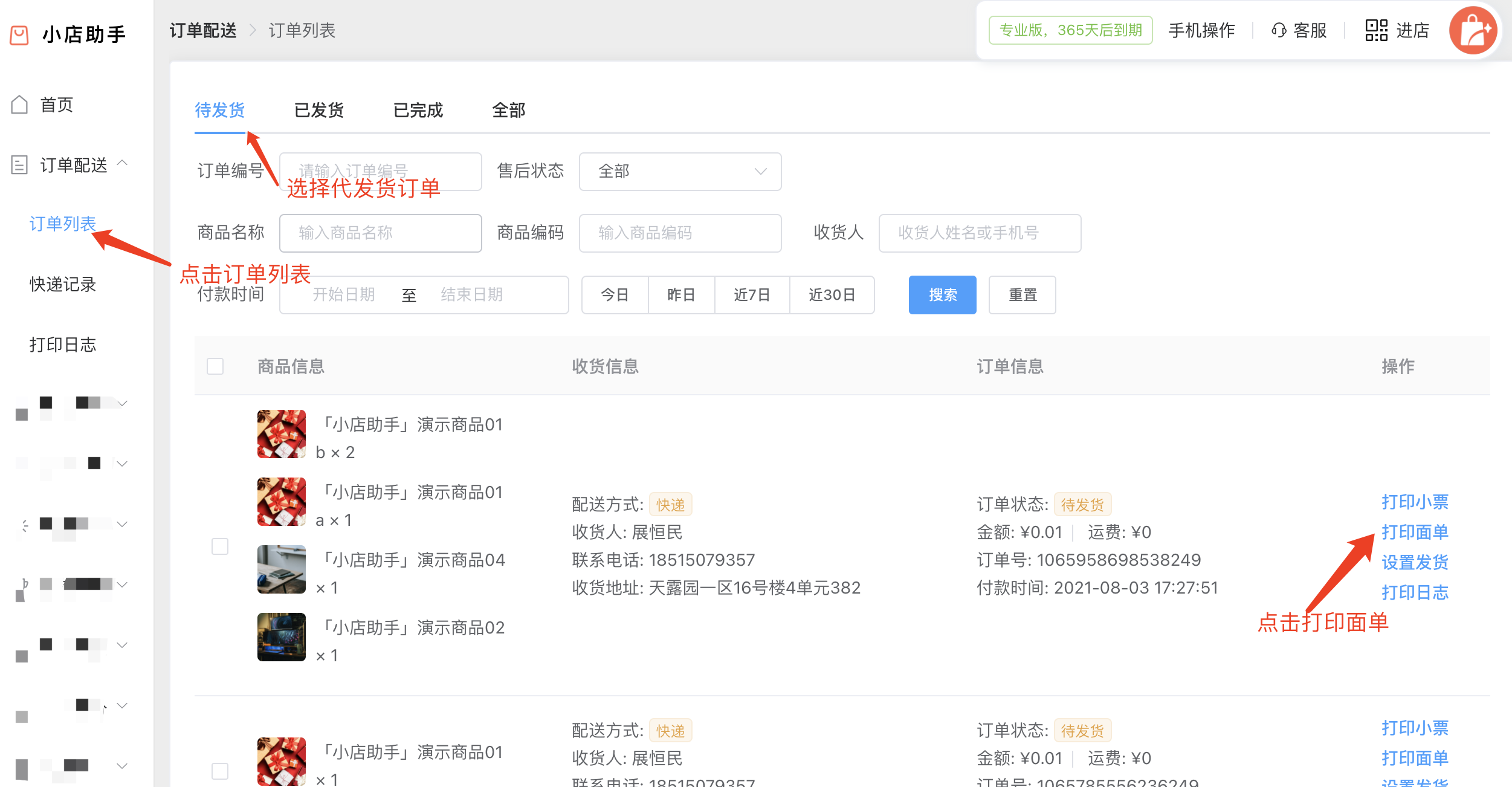The width and height of the screenshot is (1512, 787).
Task: Click the 快递 tag in first order
Action: pyautogui.click(x=671, y=505)
